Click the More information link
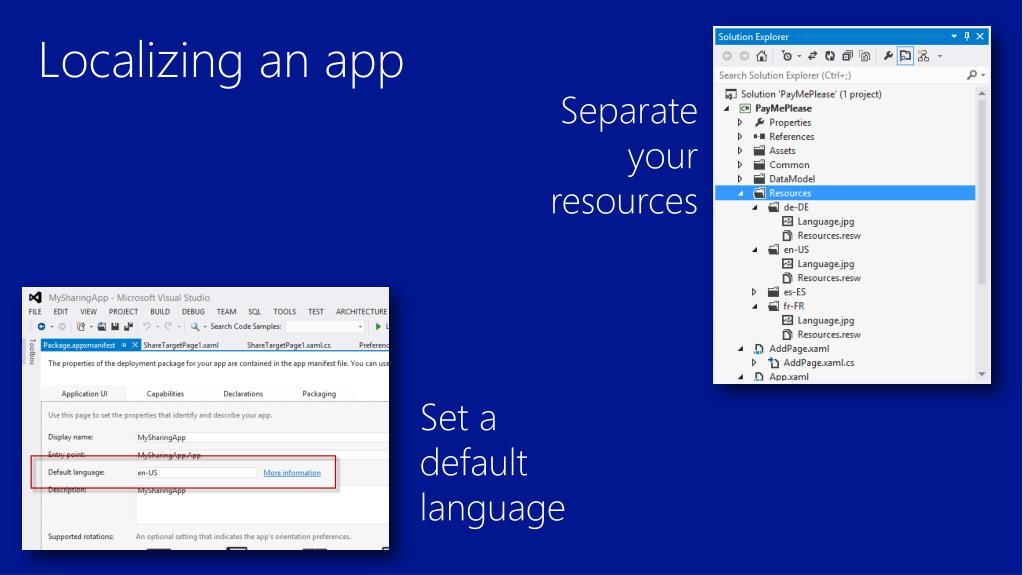Image resolution: width=1023 pixels, height=575 pixels. 292,473
